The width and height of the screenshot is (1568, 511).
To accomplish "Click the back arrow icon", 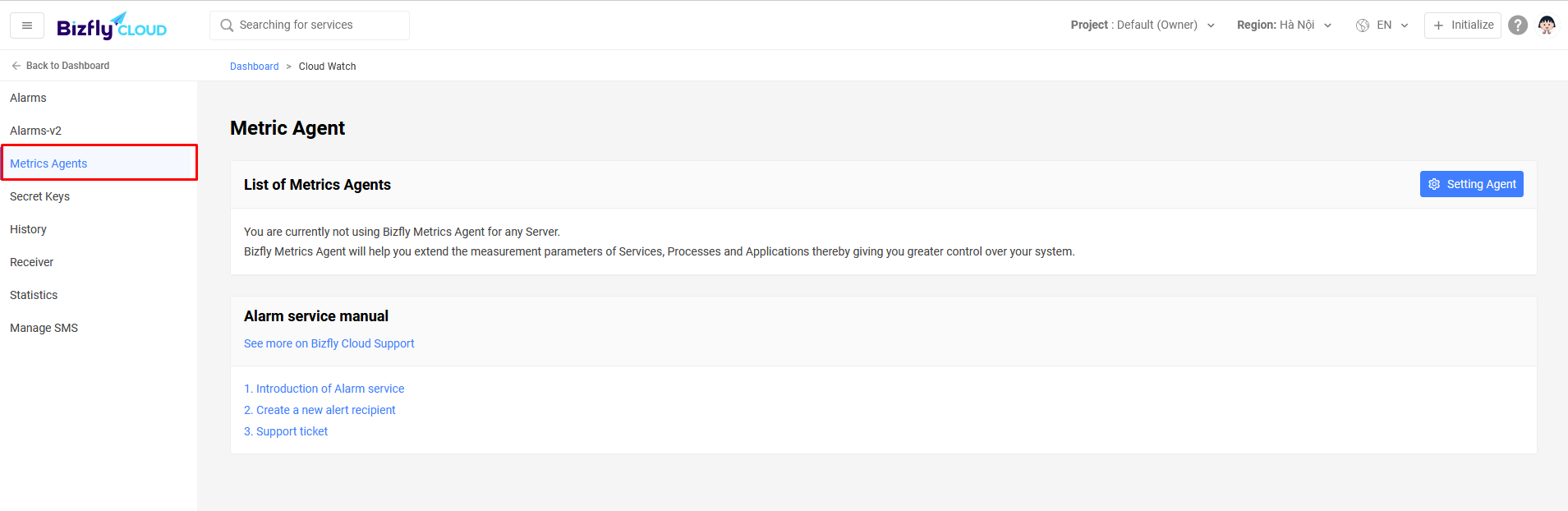I will pos(16,66).
